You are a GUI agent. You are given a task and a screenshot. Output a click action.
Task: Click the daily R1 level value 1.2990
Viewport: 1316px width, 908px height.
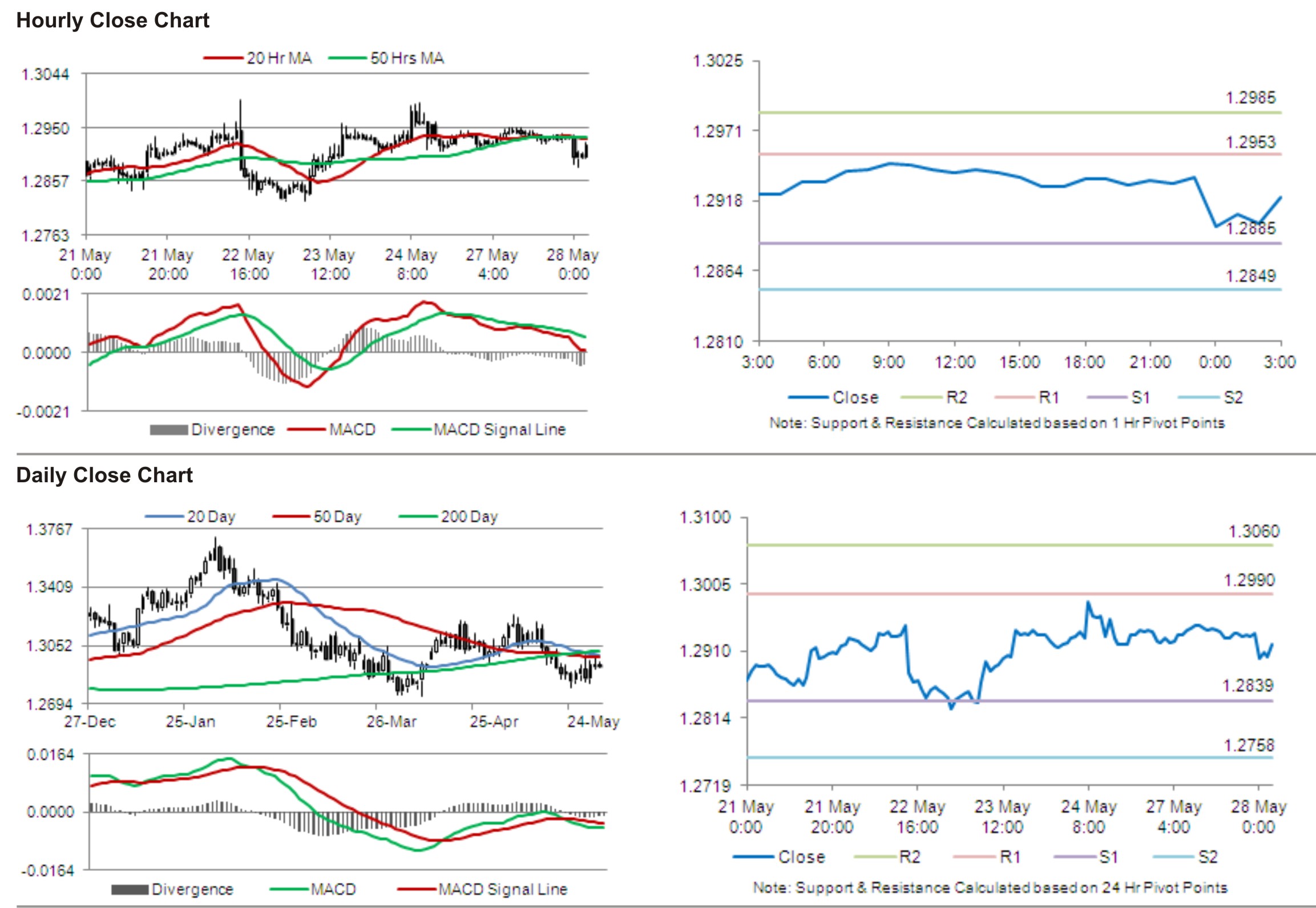[x=1249, y=580]
